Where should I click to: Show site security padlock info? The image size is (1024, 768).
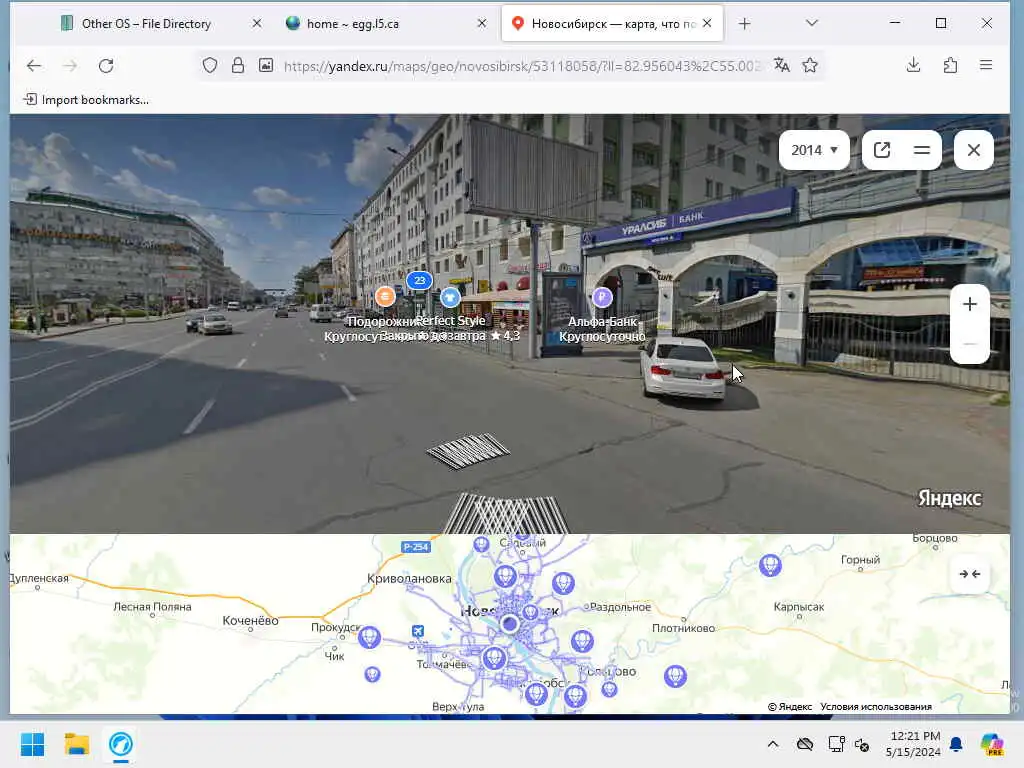pos(238,65)
